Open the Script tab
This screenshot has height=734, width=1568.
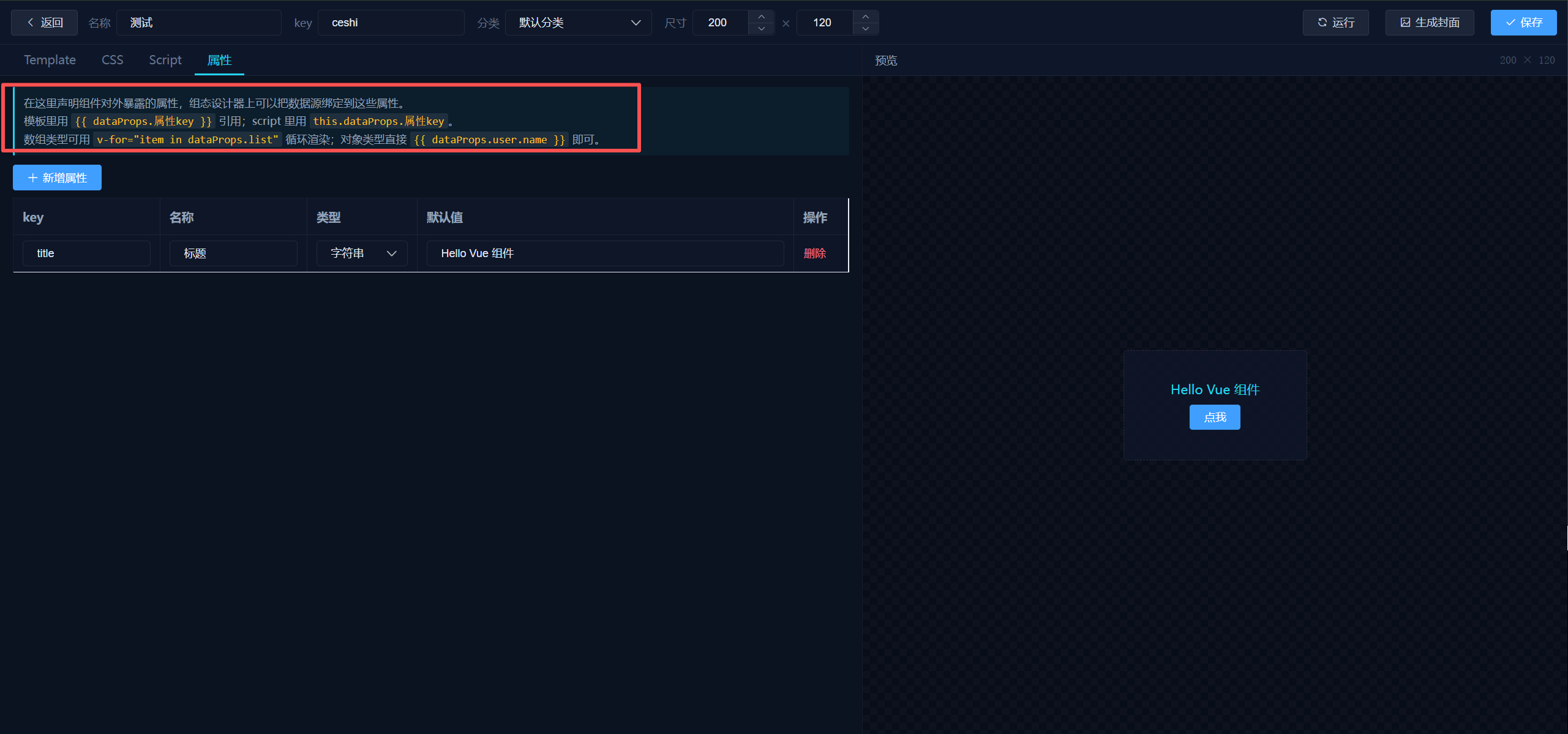165,60
